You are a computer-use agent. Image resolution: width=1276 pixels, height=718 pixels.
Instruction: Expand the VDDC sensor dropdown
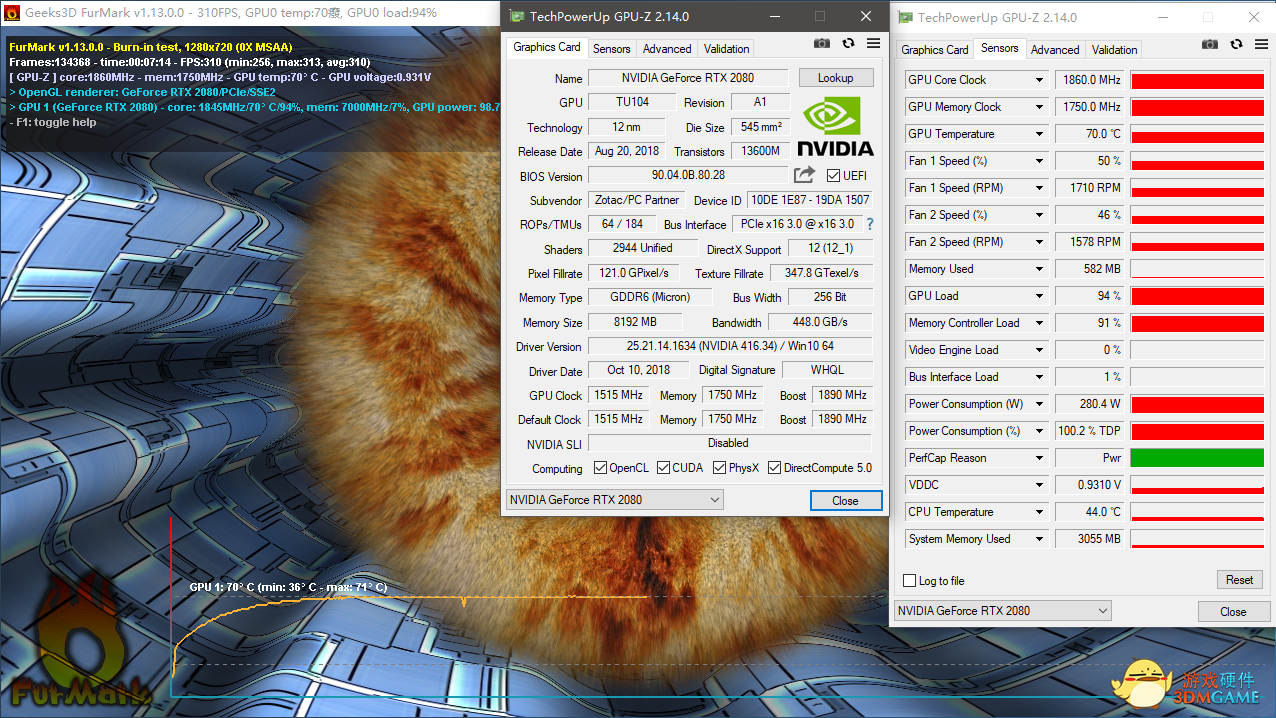(1039, 485)
